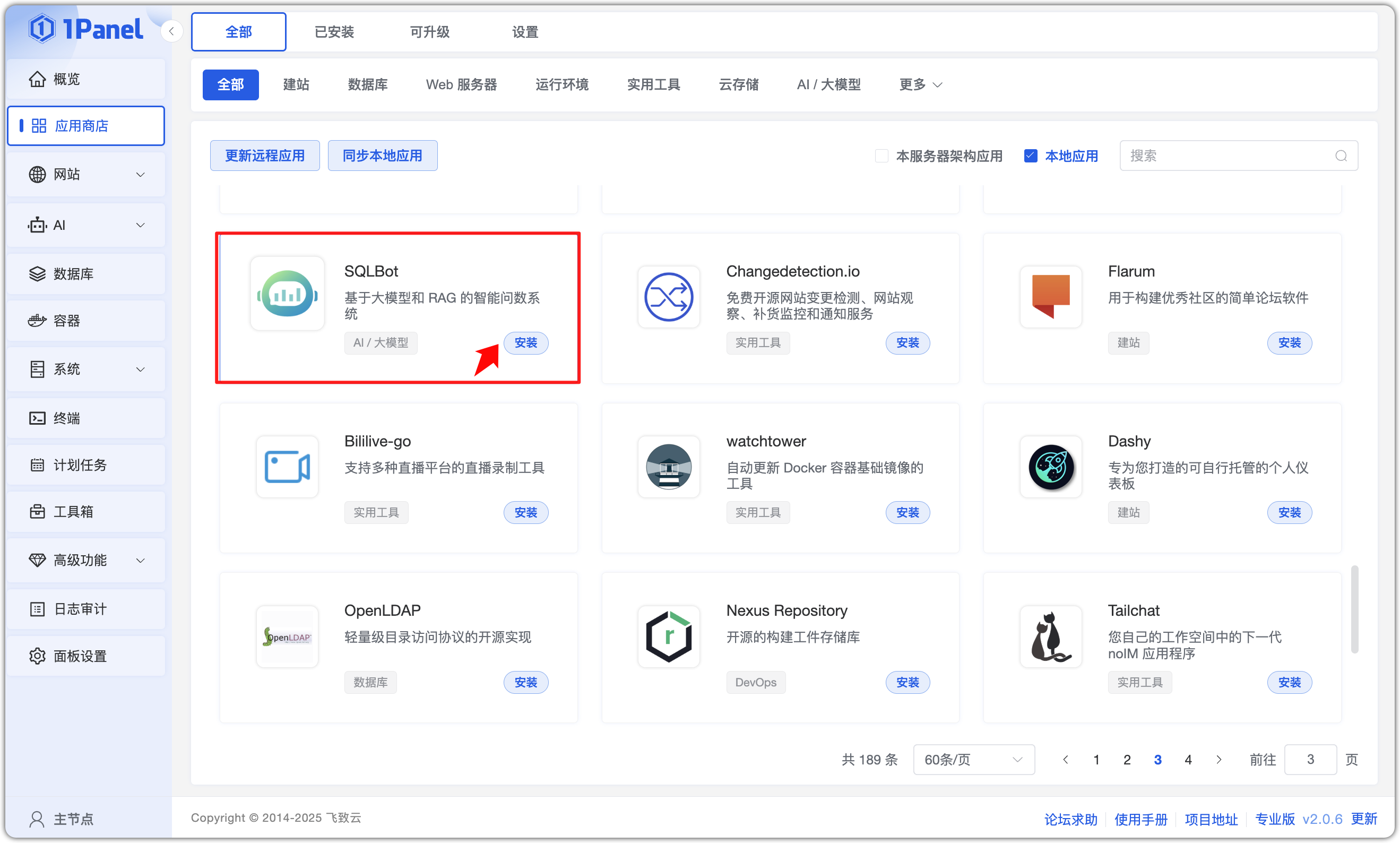Click the Update Remote Apps button
1400x843 pixels.
pyautogui.click(x=265, y=156)
